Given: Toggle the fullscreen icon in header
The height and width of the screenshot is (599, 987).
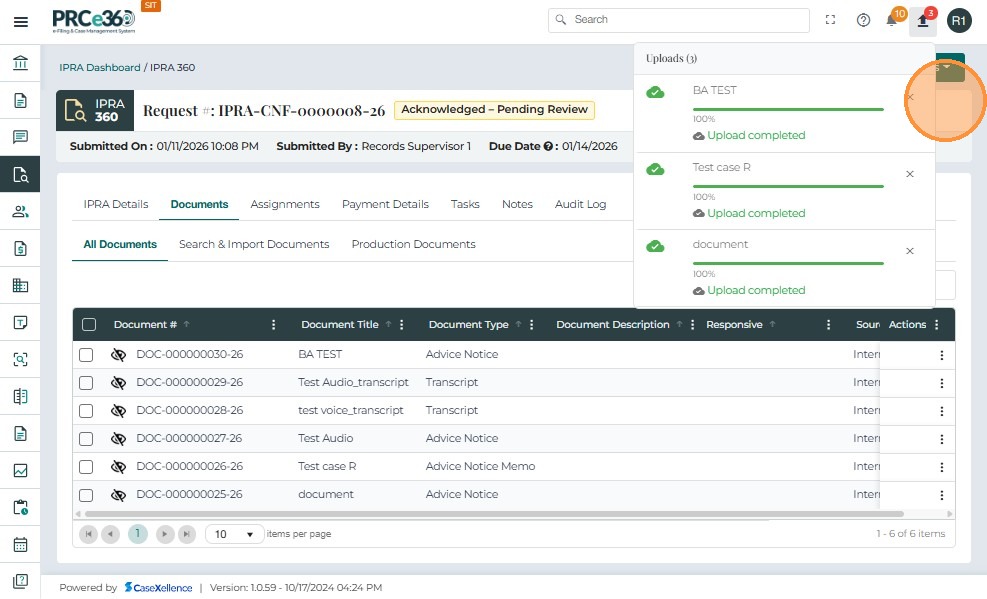Looking at the screenshot, I should (830, 21).
